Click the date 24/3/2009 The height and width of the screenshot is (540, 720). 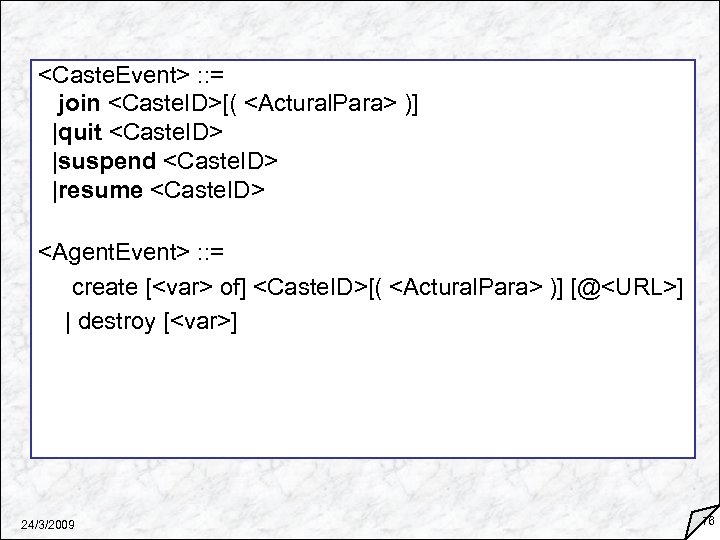tap(45, 524)
